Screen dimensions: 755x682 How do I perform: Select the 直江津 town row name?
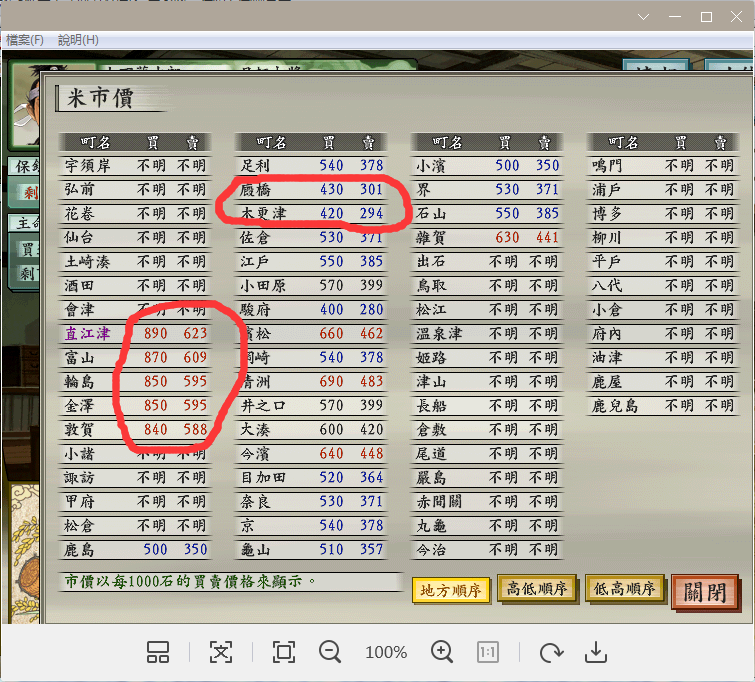coord(88,333)
